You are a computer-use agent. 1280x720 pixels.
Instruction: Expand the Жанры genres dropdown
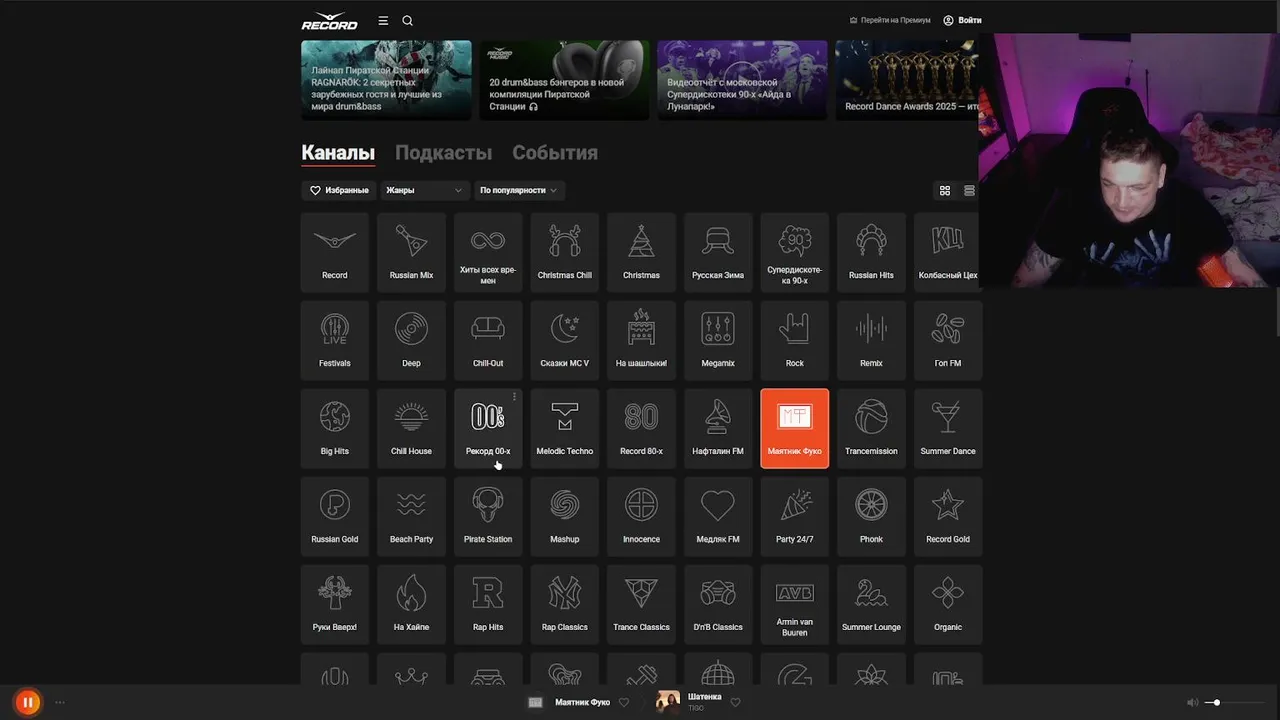(x=424, y=190)
